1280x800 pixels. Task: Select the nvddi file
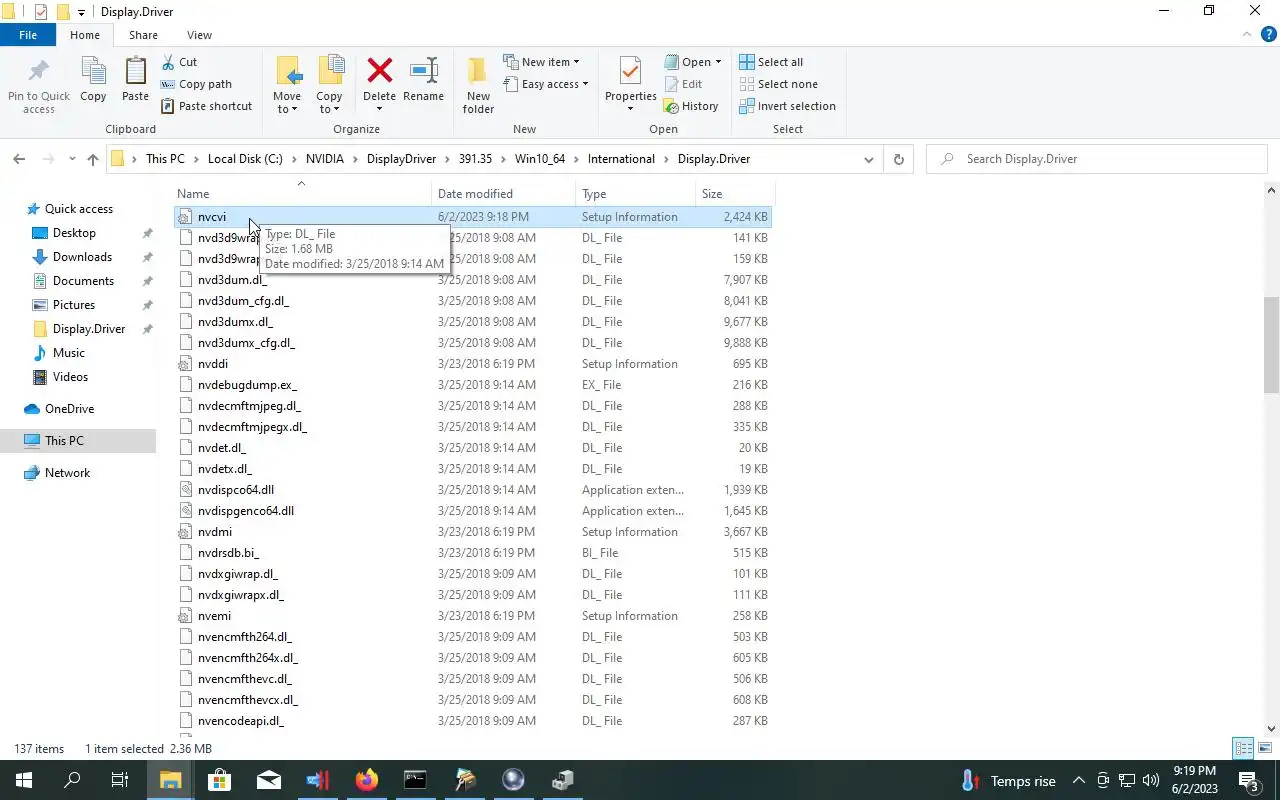(472, 364)
